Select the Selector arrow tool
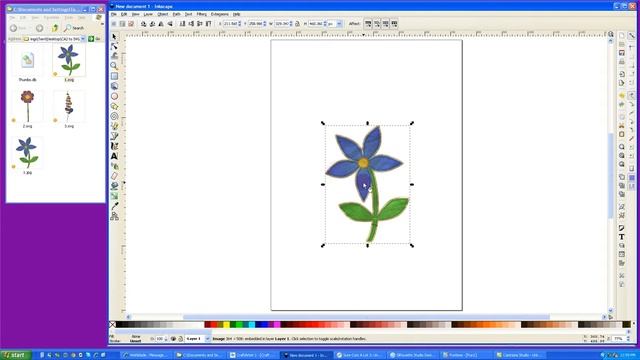The height and width of the screenshot is (360, 640). [x=114, y=36]
